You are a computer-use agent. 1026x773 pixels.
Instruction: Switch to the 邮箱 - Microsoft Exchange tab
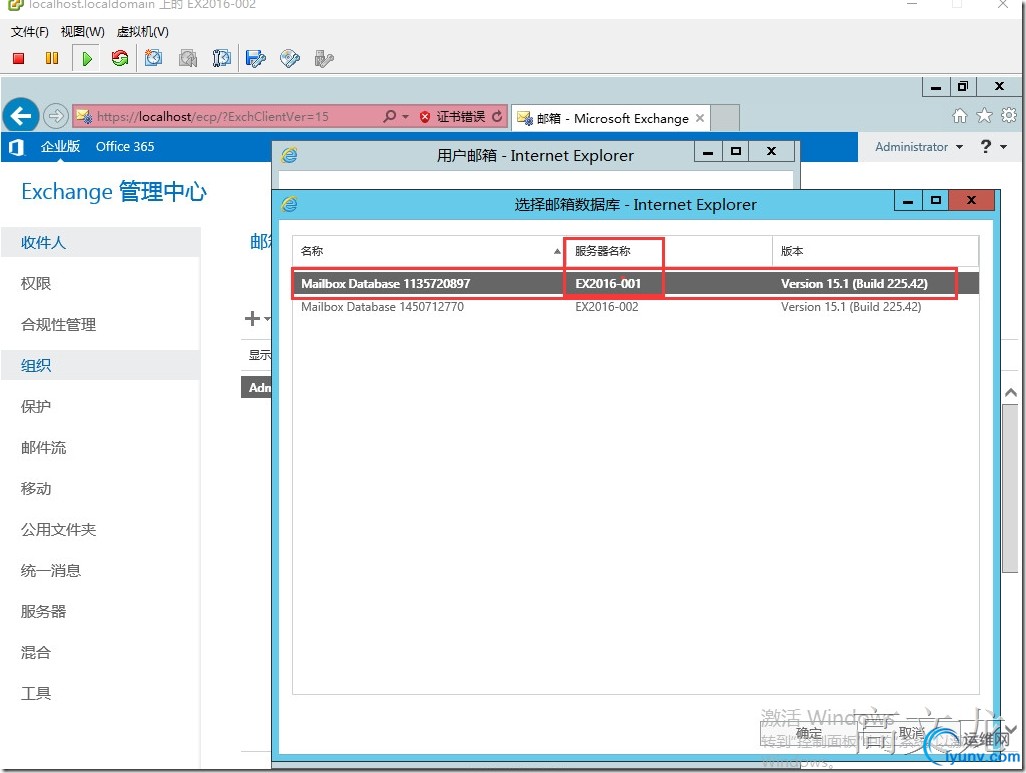pos(611,118)
